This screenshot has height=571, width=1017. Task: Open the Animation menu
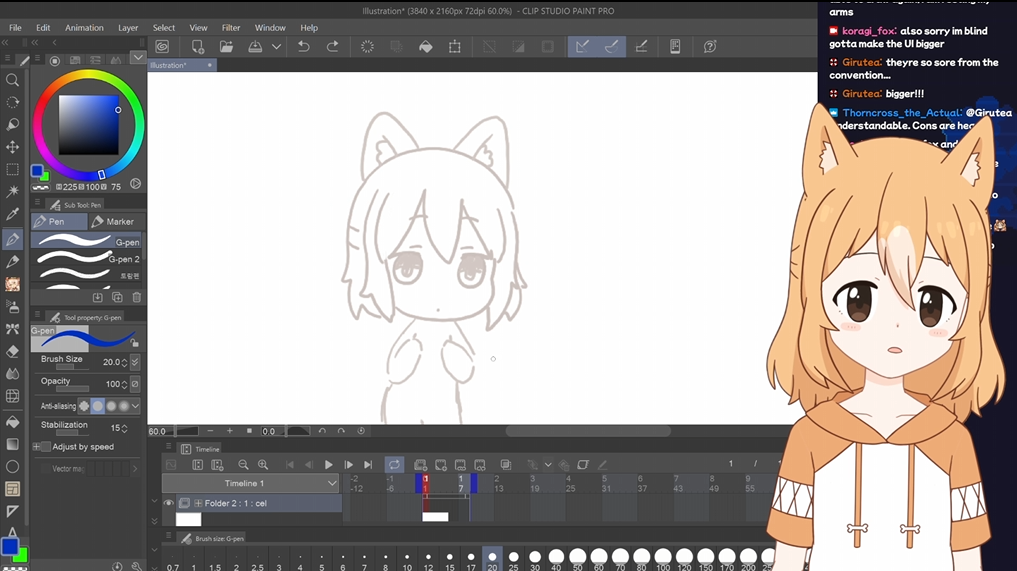[x=84, y=28]
